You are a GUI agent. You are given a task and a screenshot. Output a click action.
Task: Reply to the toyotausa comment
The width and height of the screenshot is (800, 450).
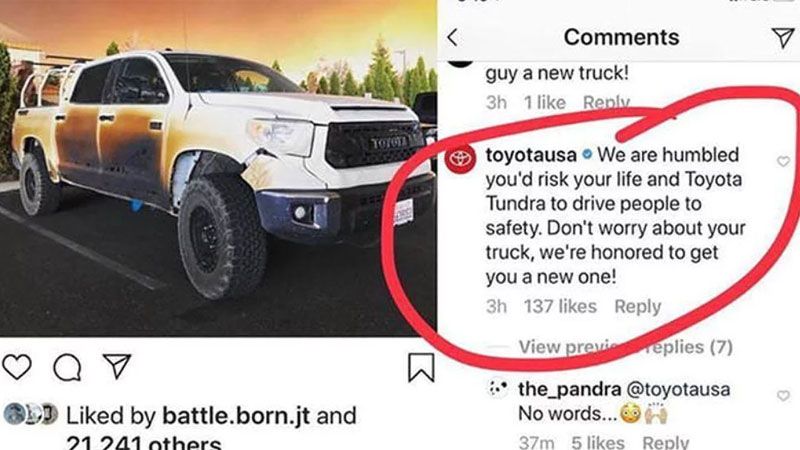[x=637, y=306]
